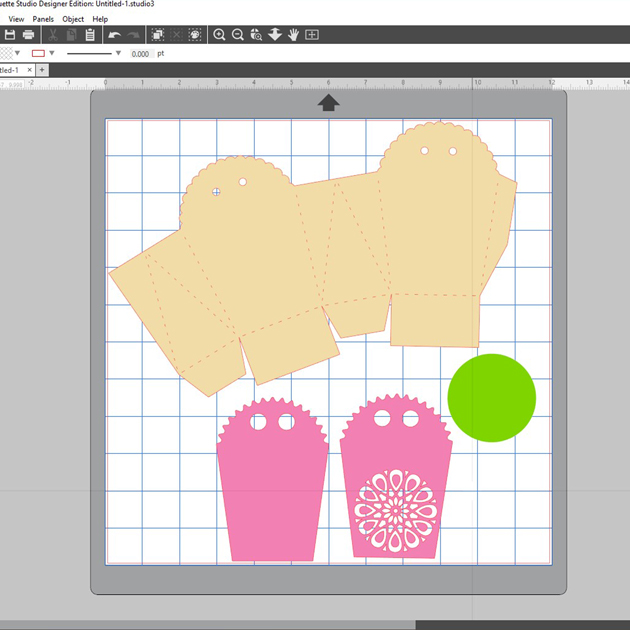Click the line thickness value field
The height and width of the screenshot is (630, 630).
coord(141,53)
